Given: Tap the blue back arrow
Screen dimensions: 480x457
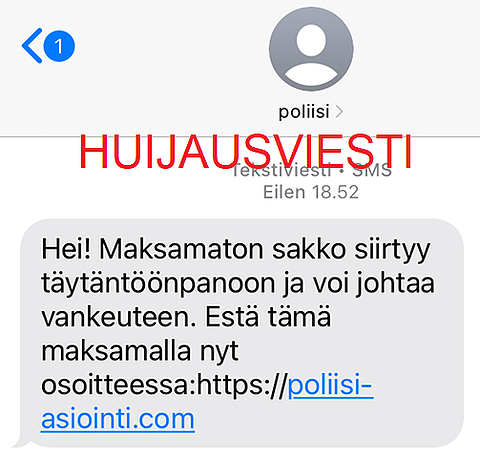Looking at the screenshot, I should point(32,46).
